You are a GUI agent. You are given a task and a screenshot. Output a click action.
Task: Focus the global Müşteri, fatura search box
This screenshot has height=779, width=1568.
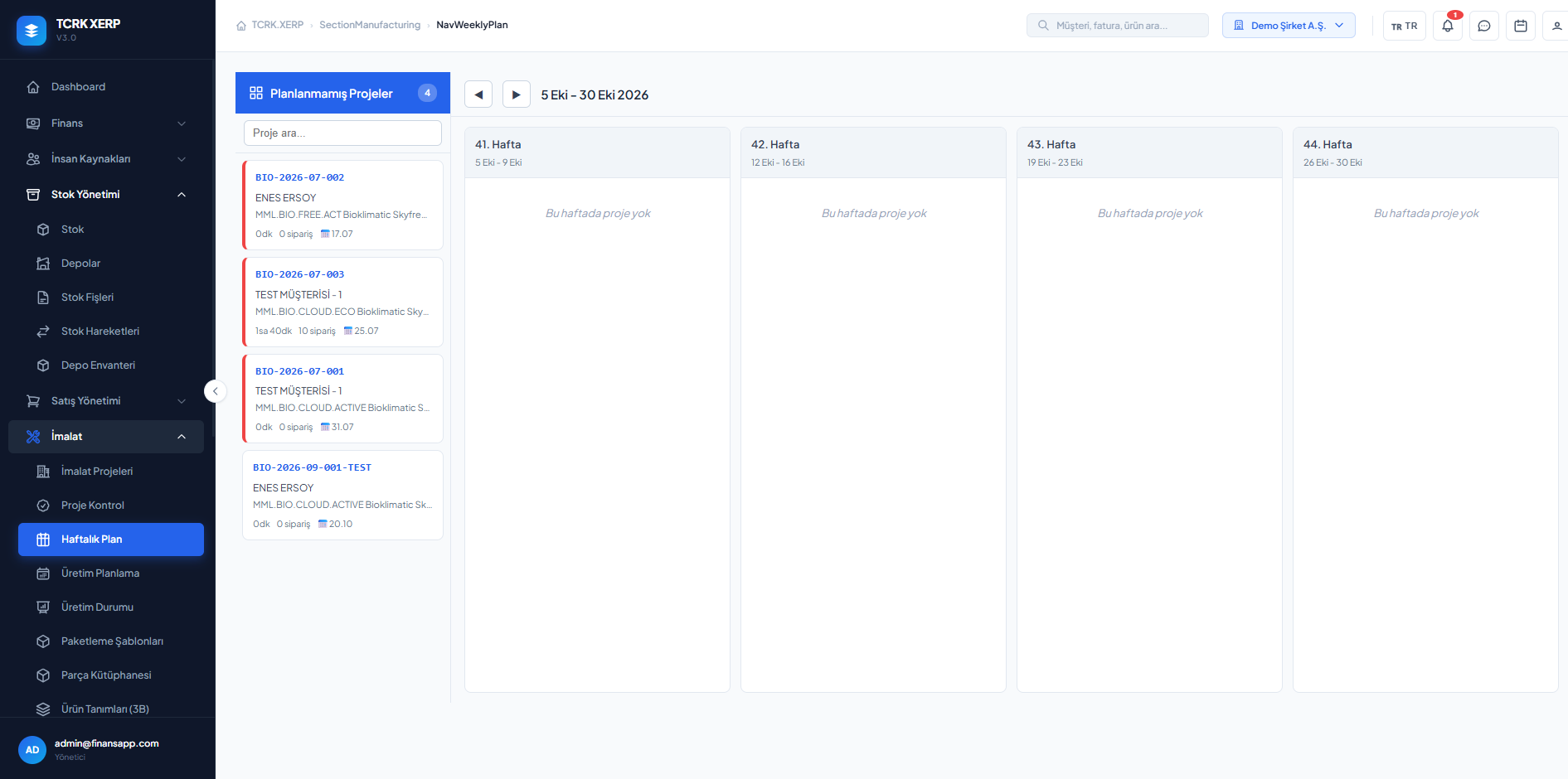[x=1117, y=26]
